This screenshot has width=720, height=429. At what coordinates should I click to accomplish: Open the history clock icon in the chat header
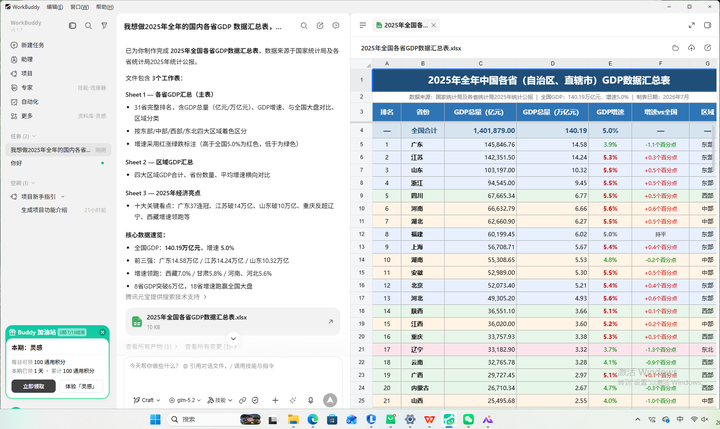coord(336,26)
